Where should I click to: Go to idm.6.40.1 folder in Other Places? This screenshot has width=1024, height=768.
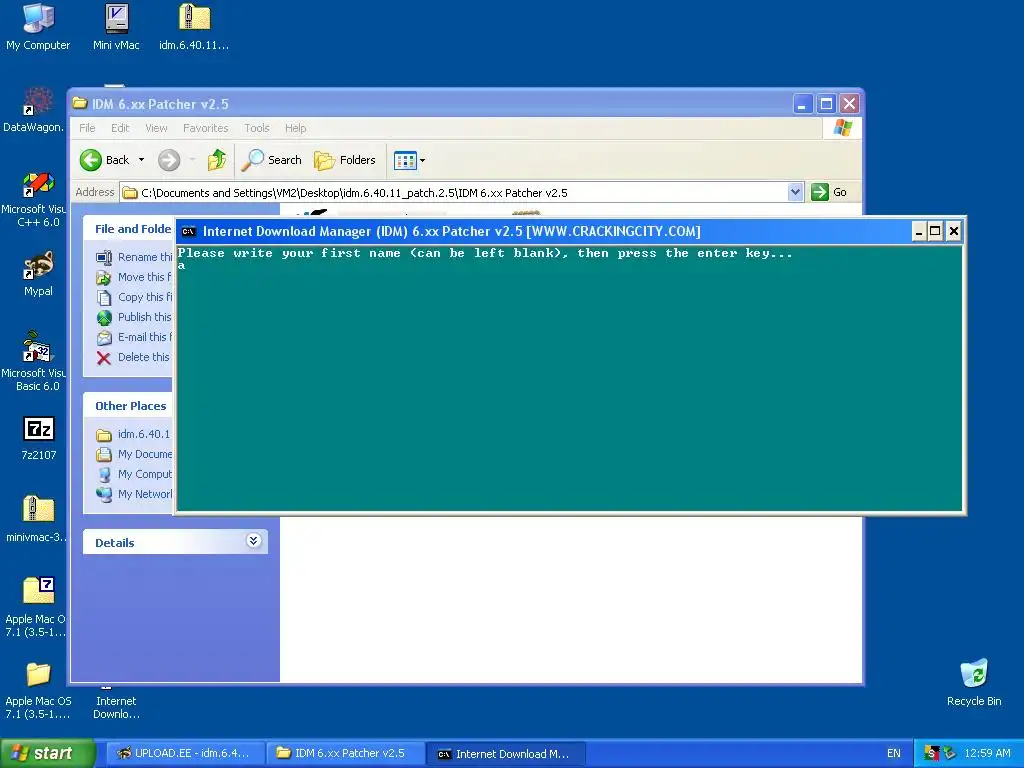coord(133,434)
